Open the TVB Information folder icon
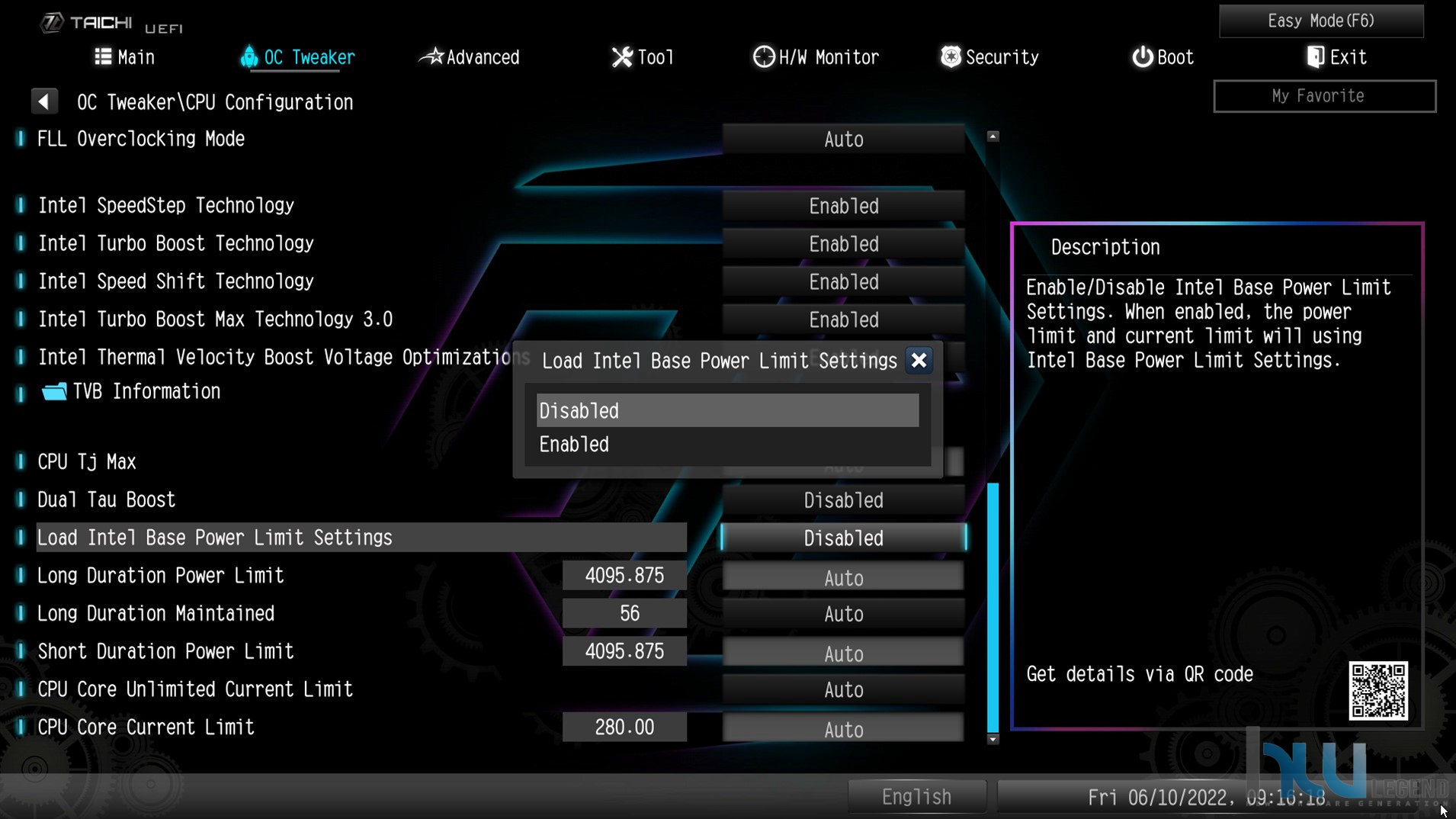Viewport: 1456px width, 819px height. [x=54, y=392]
